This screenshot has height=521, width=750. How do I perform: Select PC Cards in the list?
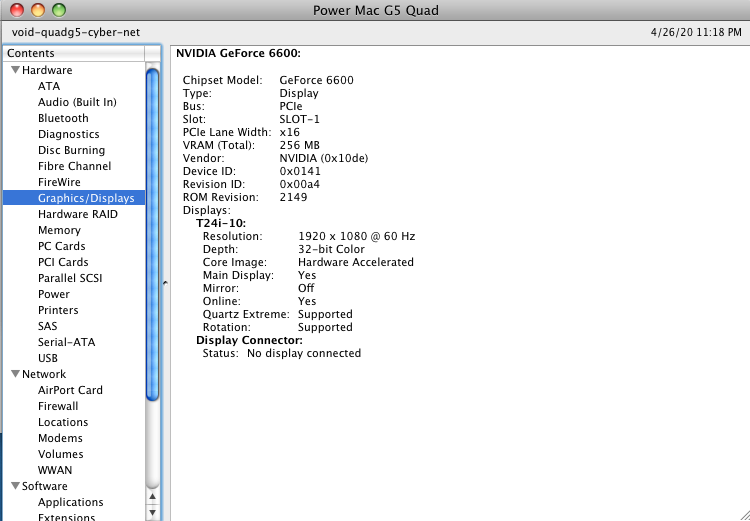[61, 246]
